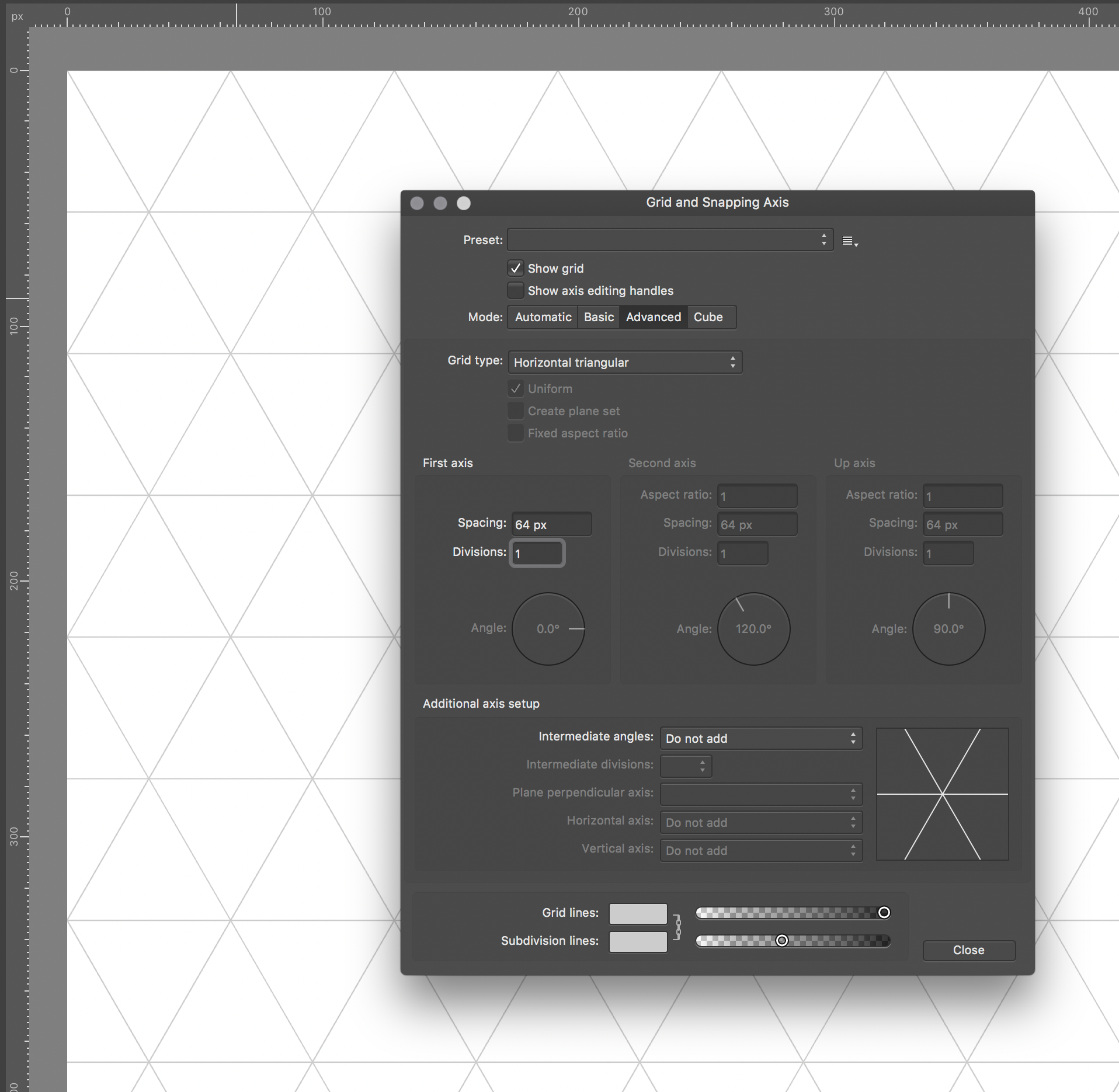Click the red close window button
The image size is (1119, 1092).
(417, 203)
